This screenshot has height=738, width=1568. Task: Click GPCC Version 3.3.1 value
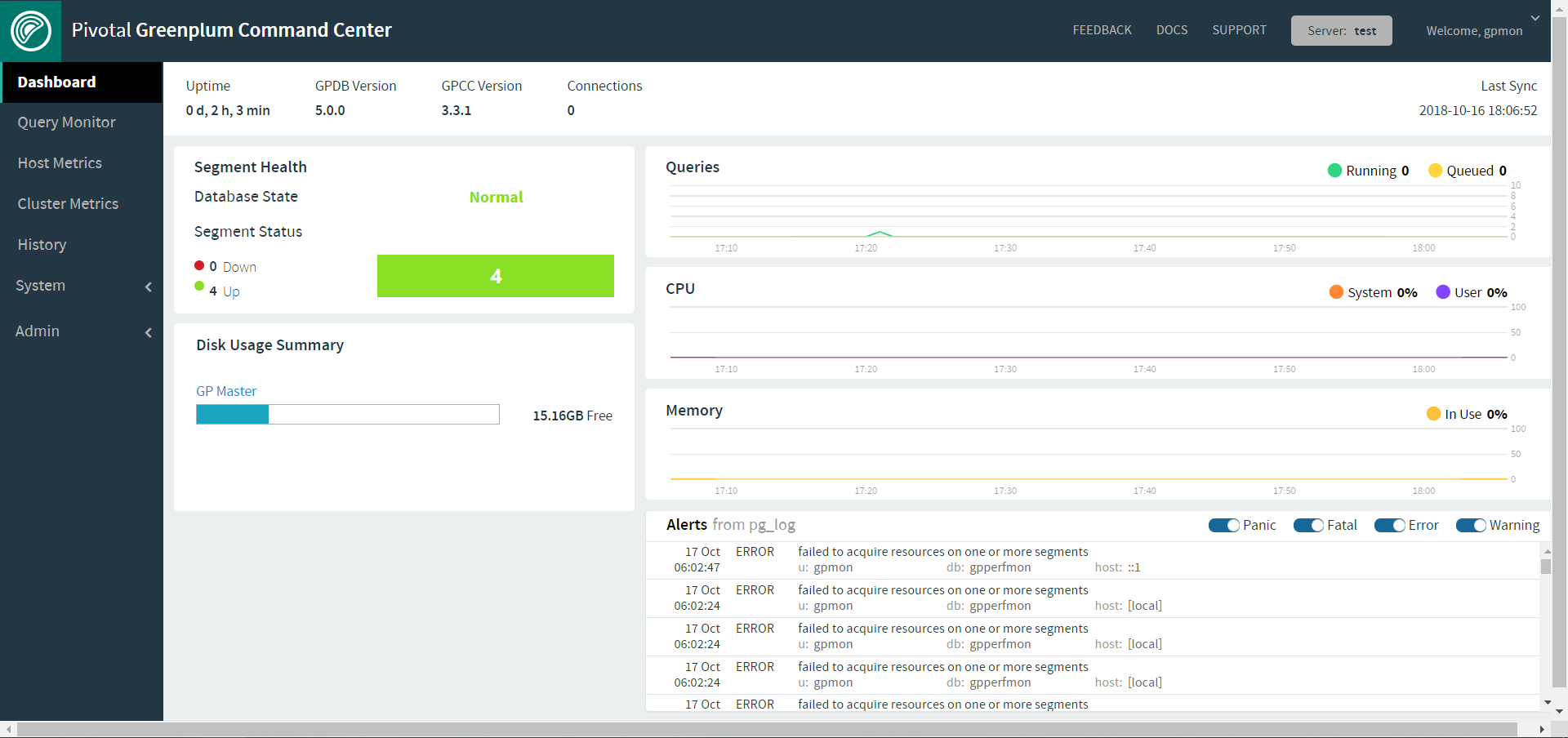tap(457, 110)
